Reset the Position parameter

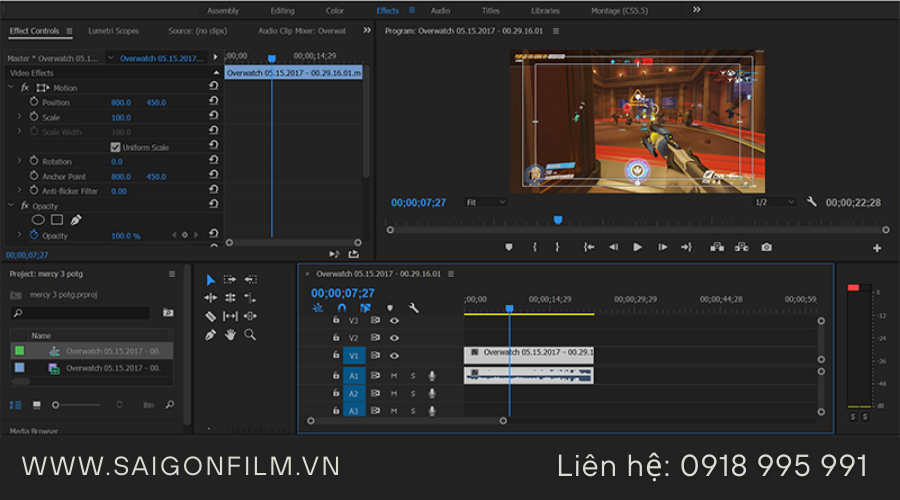(213, 102)
